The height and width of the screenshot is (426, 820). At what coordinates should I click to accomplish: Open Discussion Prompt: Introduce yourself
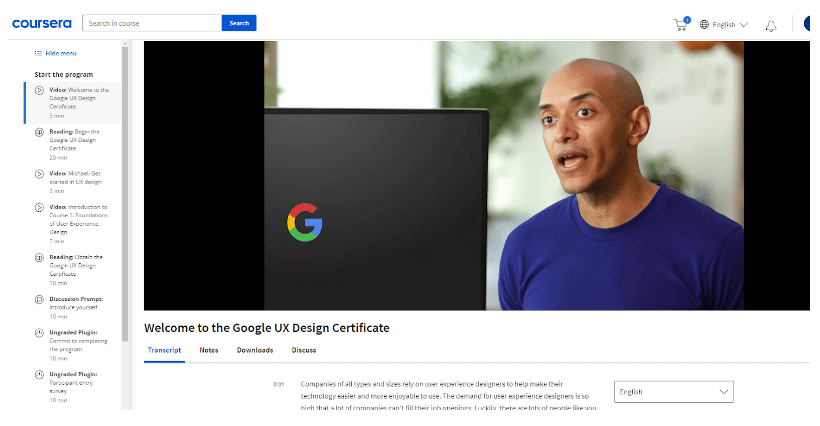coord(73,307)
